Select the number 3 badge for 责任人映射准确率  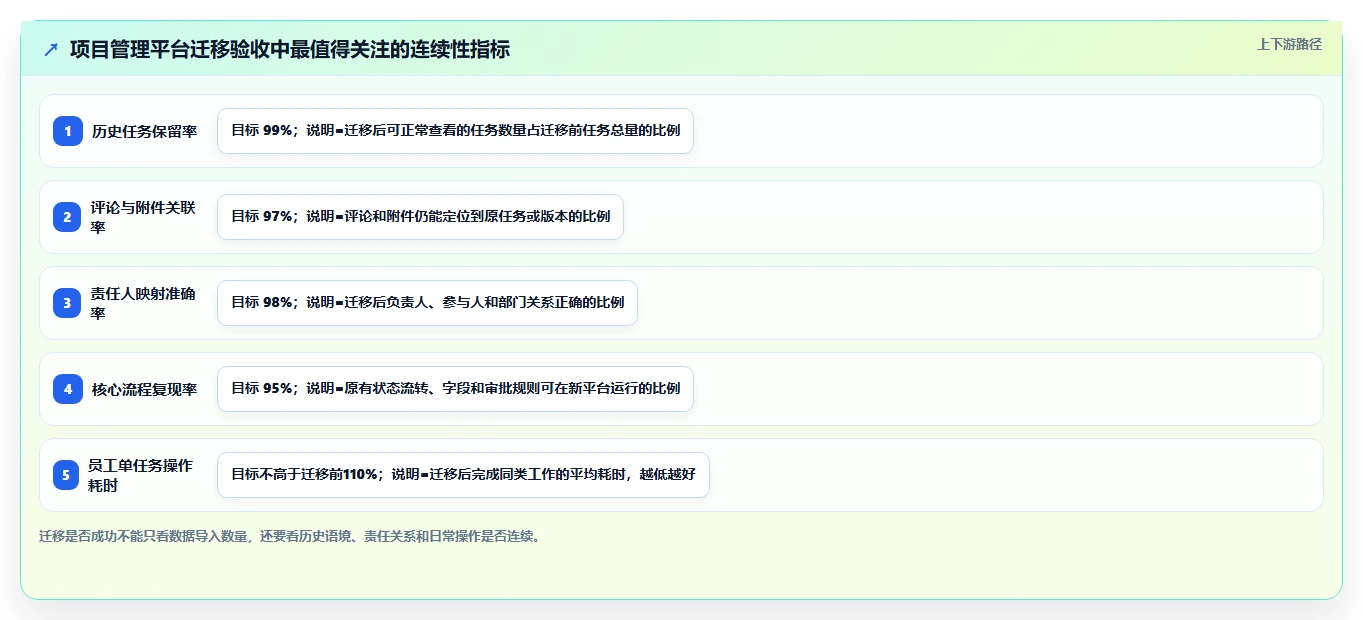[68, 303]
